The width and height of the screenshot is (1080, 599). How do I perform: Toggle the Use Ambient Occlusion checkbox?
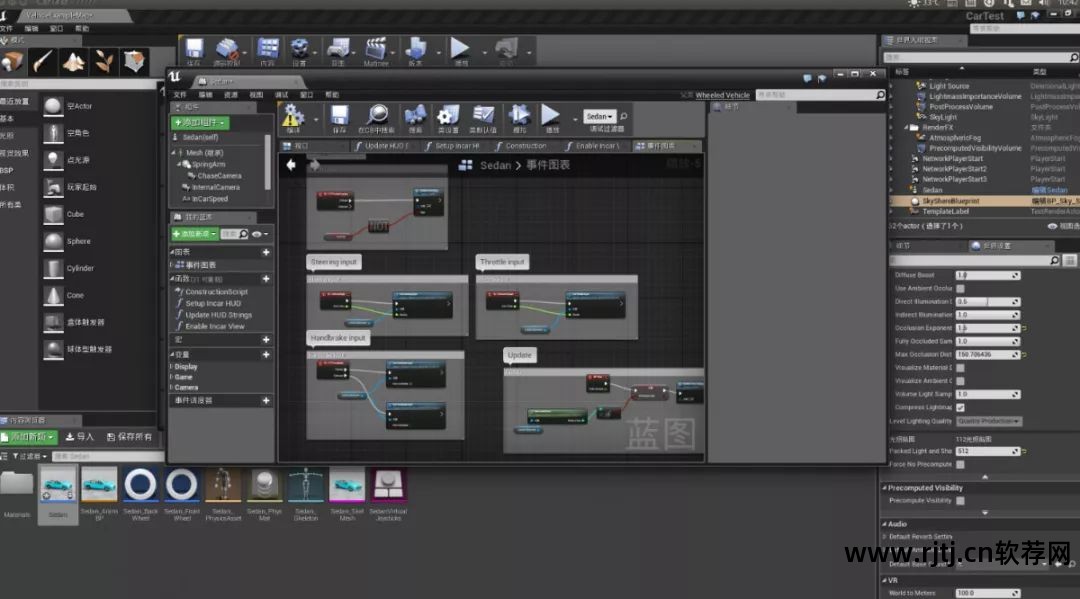click(x=960, y=288)
